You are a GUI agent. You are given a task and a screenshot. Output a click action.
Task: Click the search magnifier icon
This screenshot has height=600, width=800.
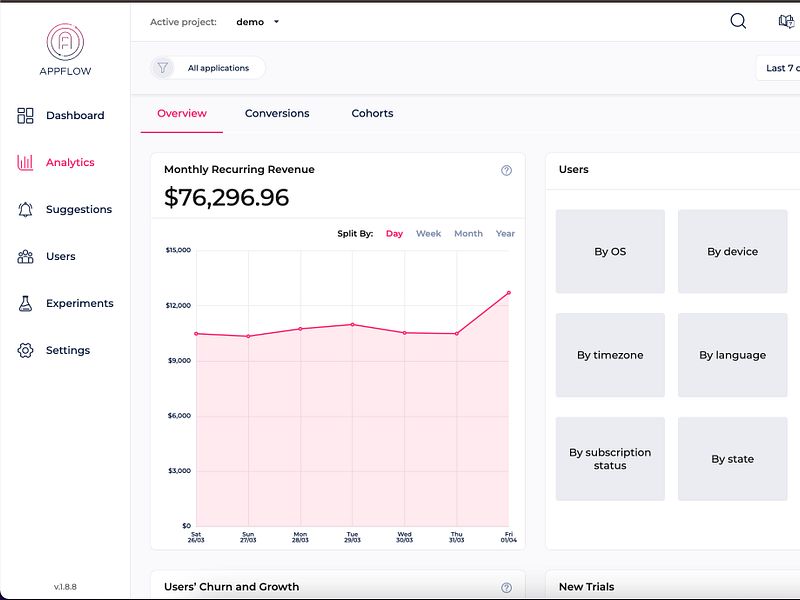pos(738,21)
